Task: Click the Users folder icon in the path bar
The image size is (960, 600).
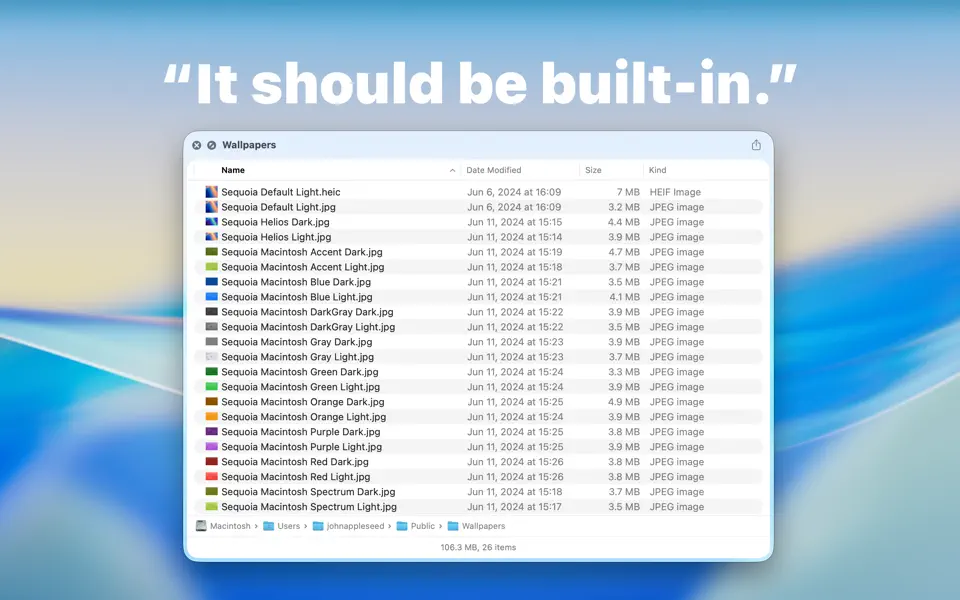Action: point(268,526)
